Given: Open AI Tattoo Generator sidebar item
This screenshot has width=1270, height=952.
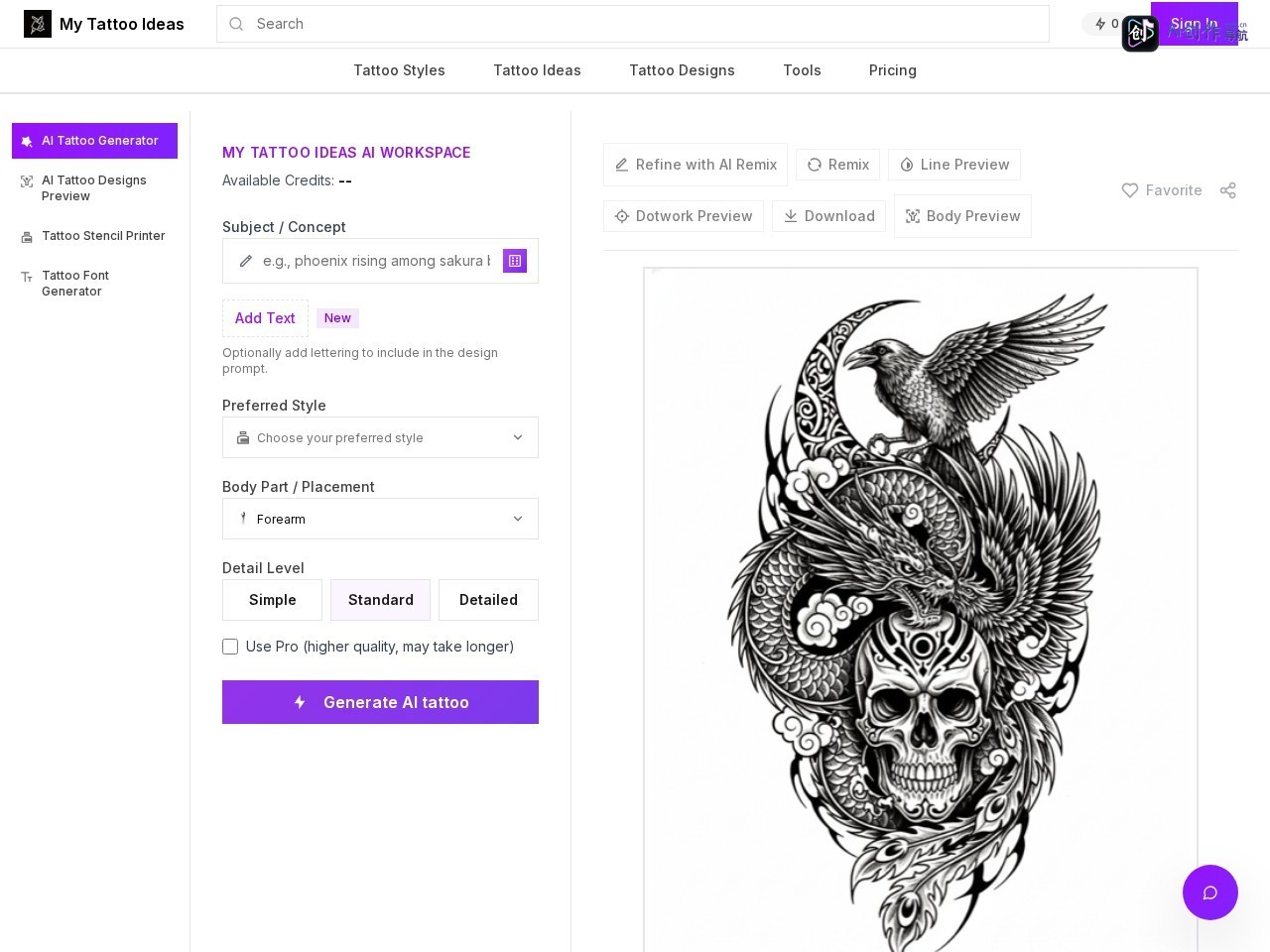Looking at the screenshot, I should (94, 141).
